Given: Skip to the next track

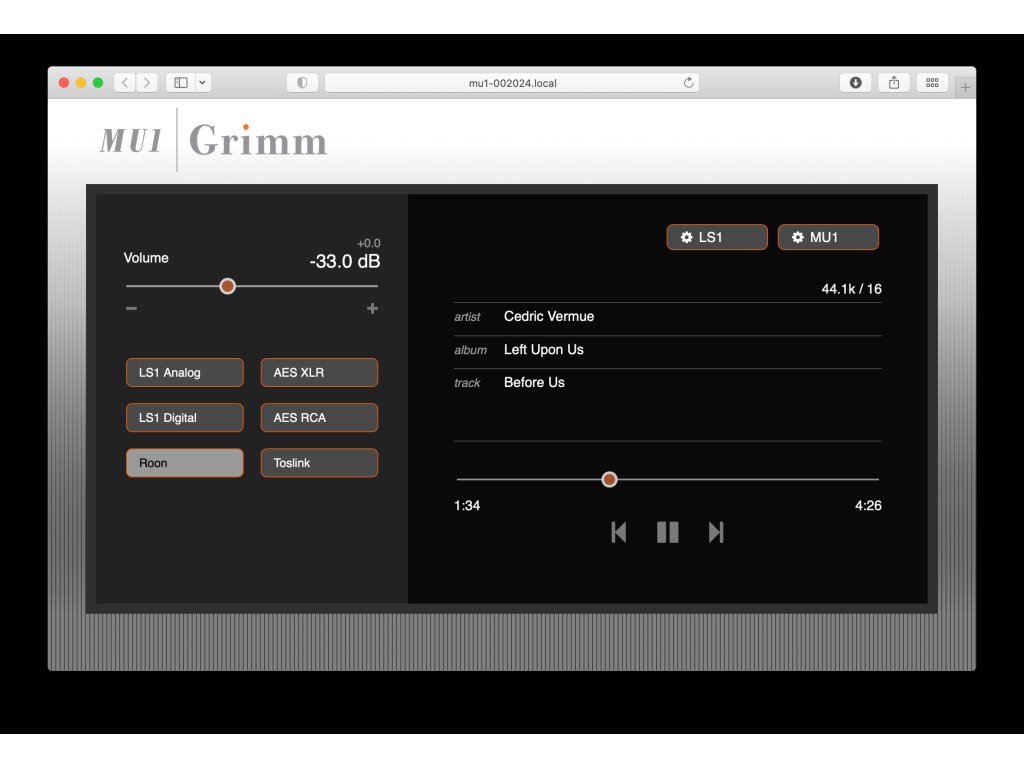Looking at the screenshot, I should click(x=716, y=532).
